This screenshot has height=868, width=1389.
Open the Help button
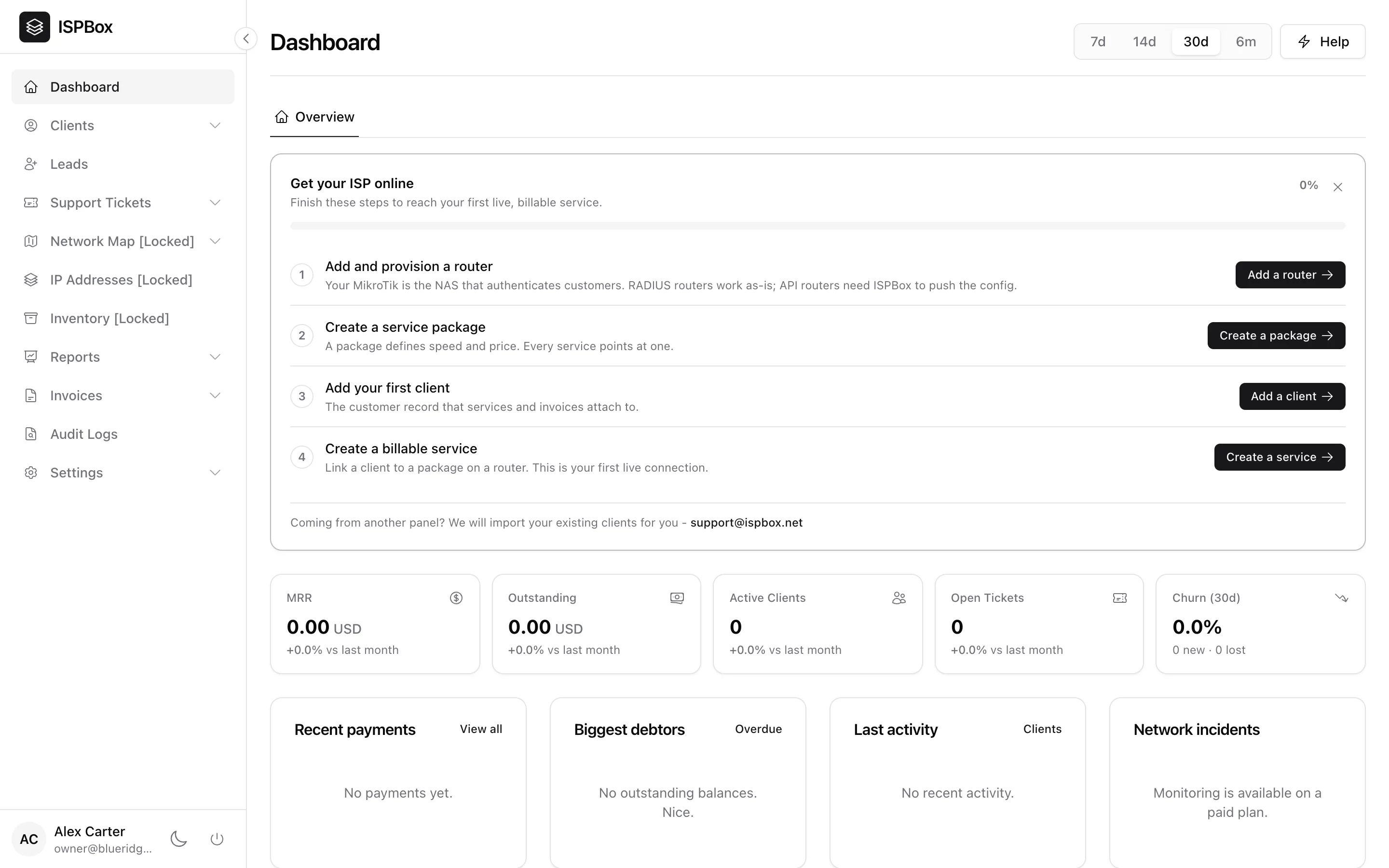tap(1322, 41)
